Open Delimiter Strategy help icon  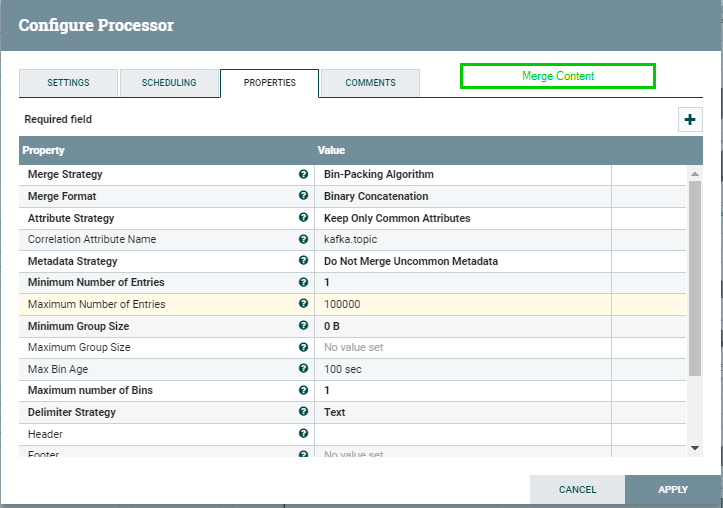(x=303, y=411)
